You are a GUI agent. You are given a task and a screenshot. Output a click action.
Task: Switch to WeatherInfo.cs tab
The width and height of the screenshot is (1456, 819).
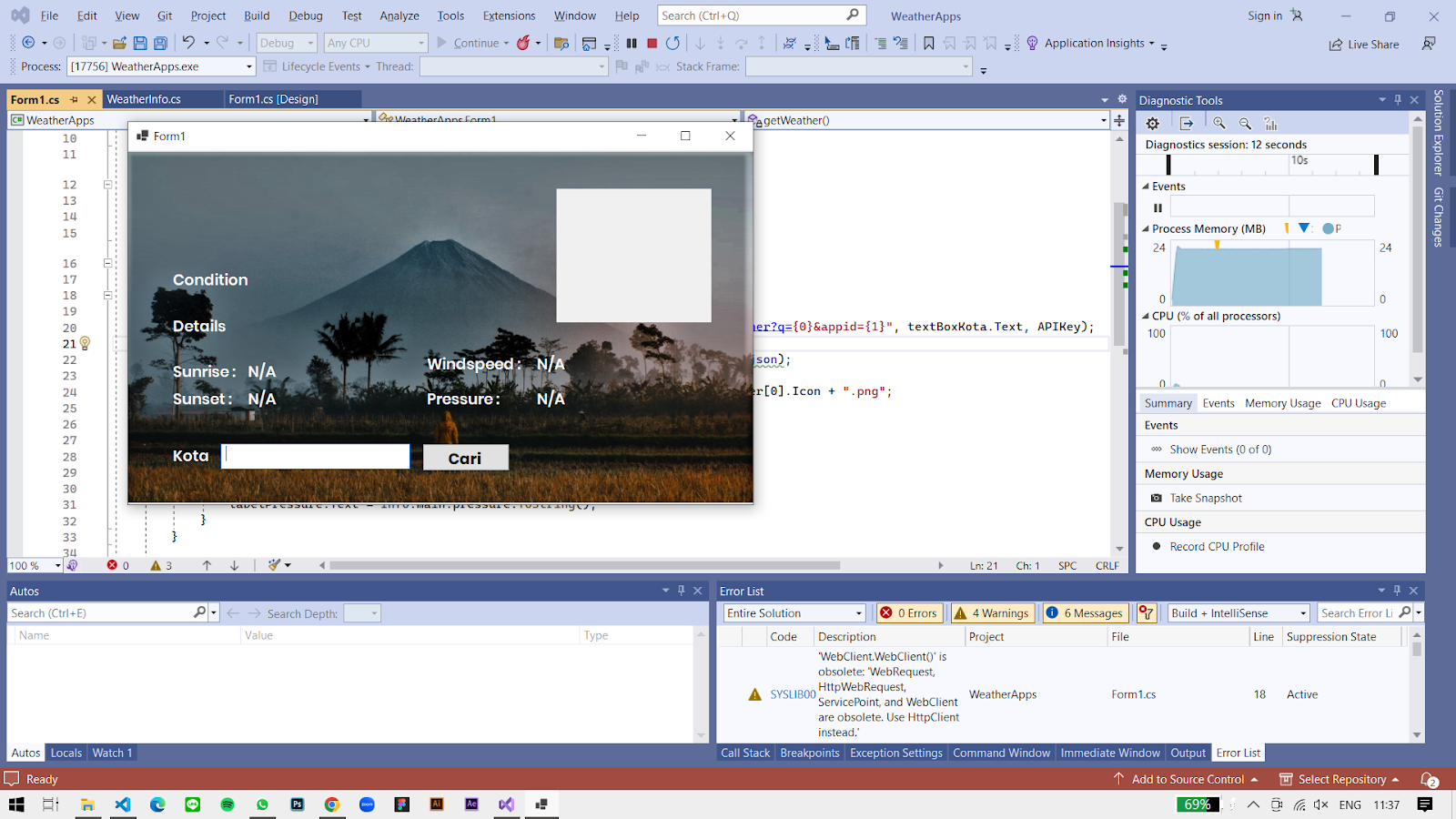pos(144,99)
